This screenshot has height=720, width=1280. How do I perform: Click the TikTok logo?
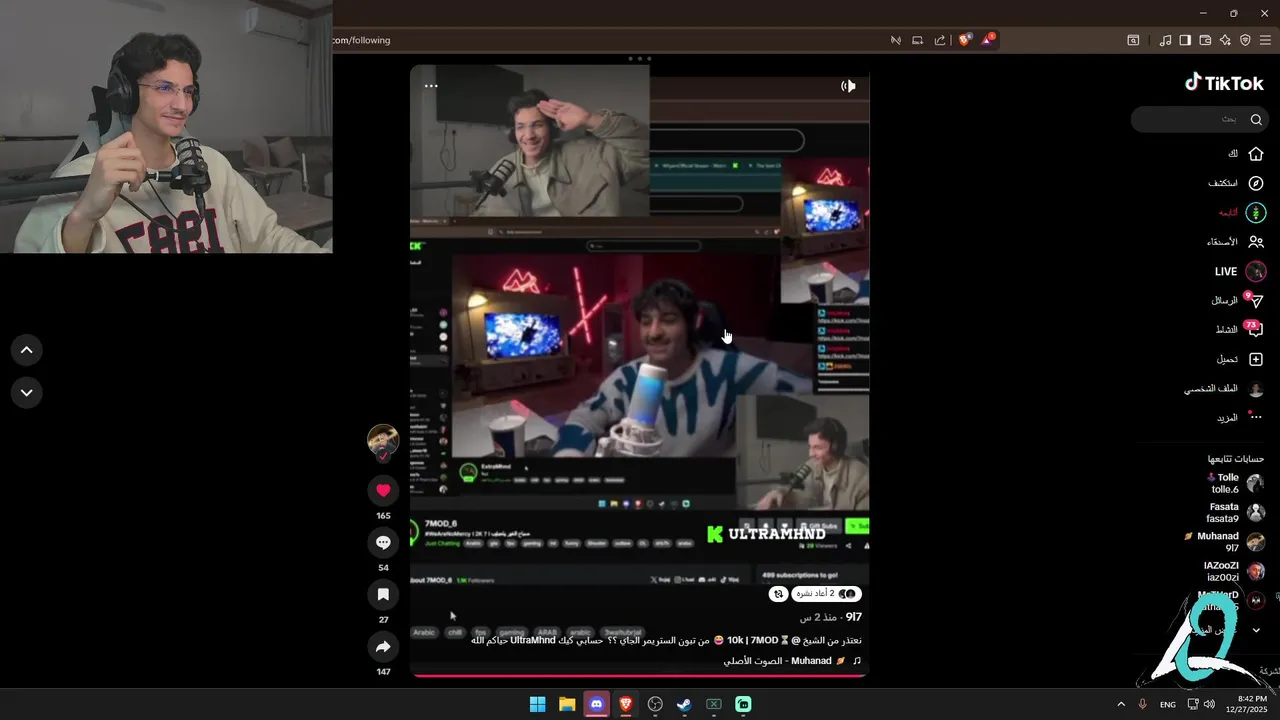(x=1224, y=83)
